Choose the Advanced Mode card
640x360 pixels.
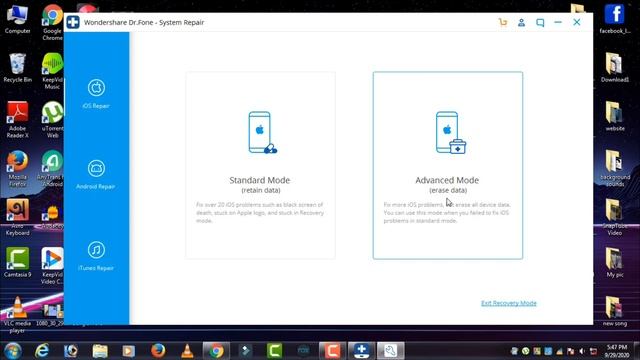[x=448, y=165]
